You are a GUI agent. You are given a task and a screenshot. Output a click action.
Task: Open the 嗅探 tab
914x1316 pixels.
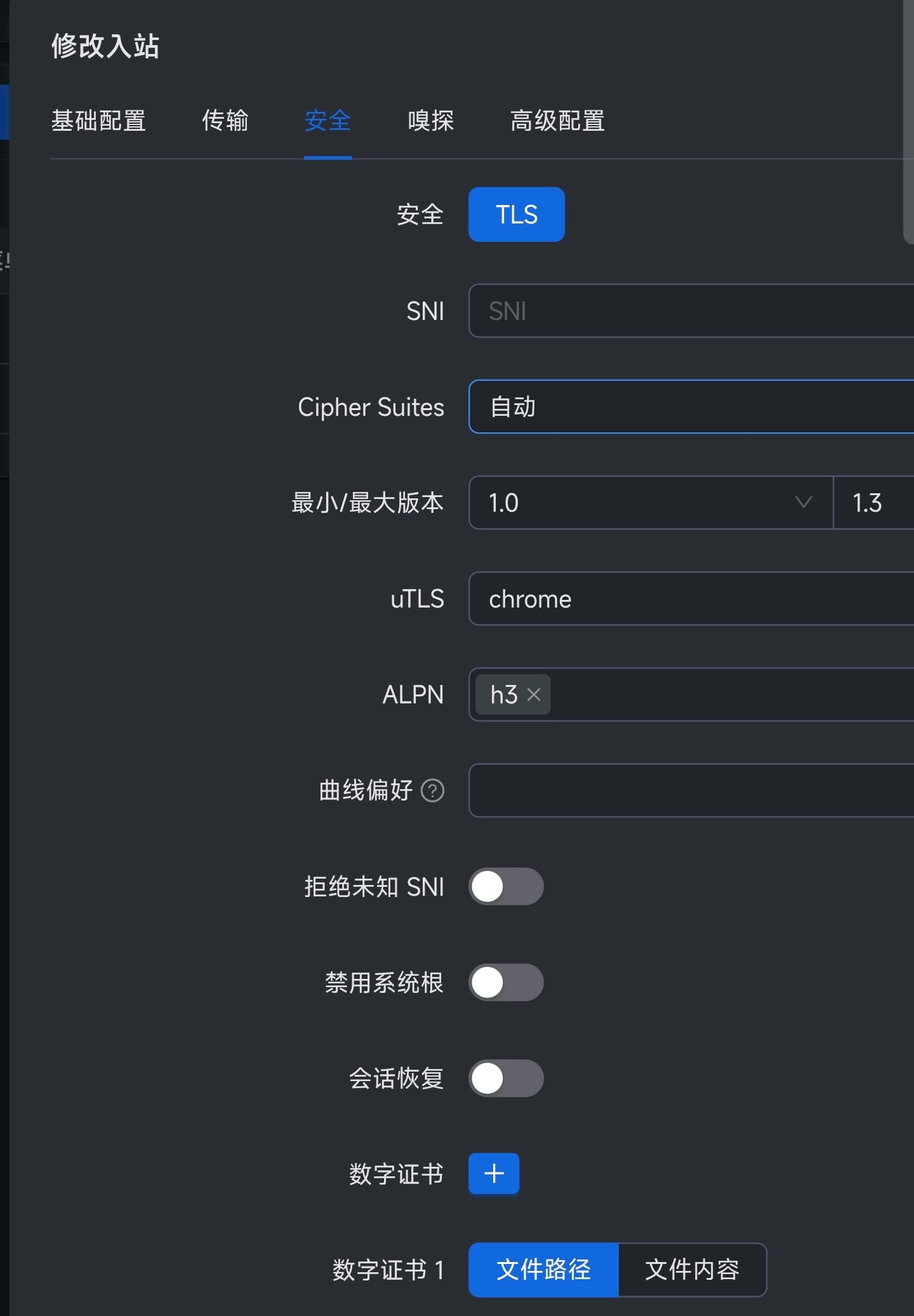[x=431, y=121]
